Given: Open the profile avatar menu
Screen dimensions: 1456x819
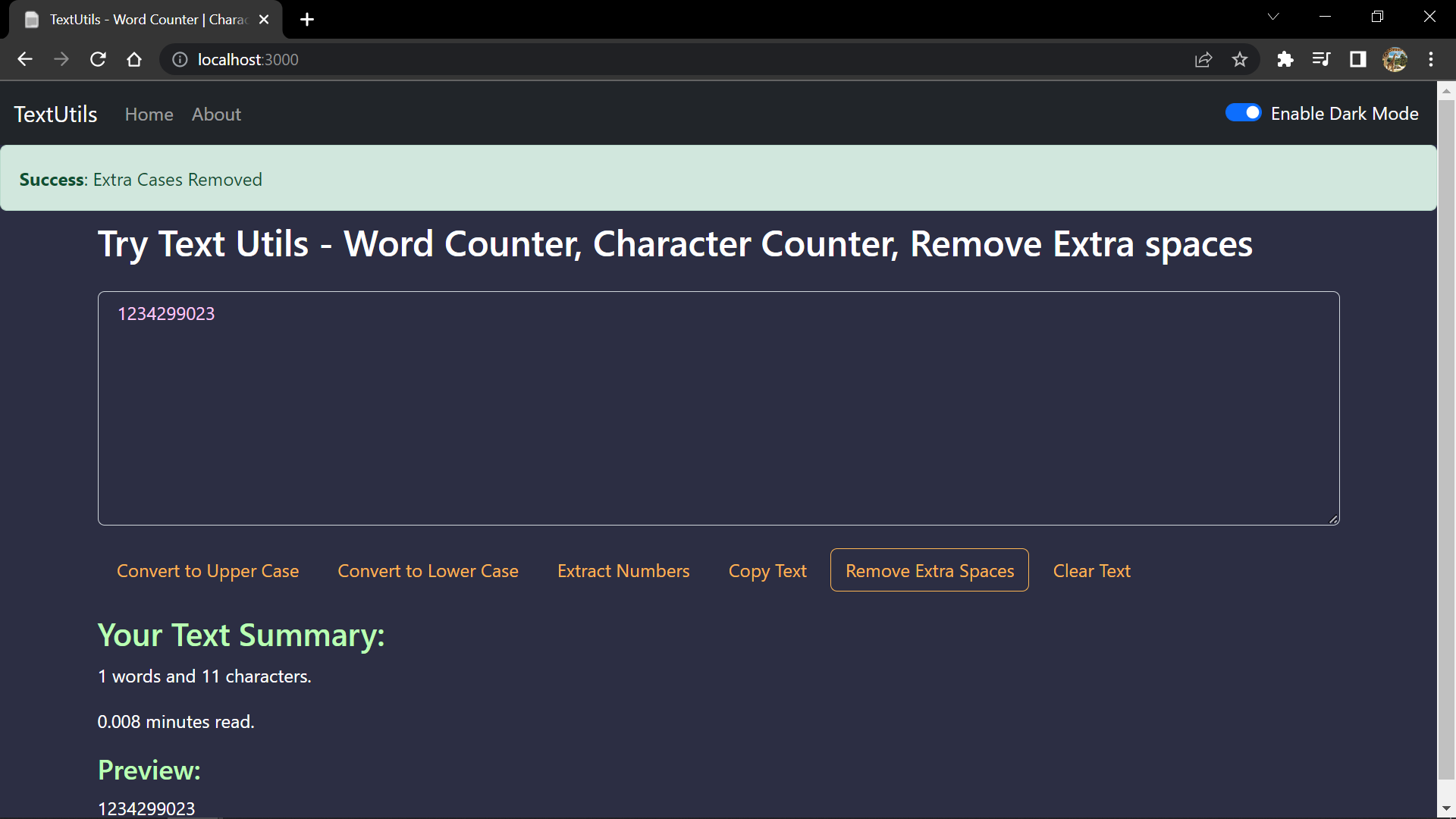Looking at the screenshot, I should click(x=1395, y=59).
